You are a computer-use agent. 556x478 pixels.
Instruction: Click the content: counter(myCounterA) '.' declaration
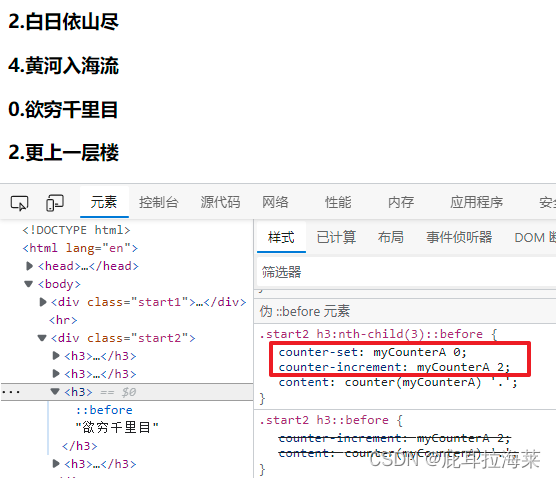(x=398, y=382)
